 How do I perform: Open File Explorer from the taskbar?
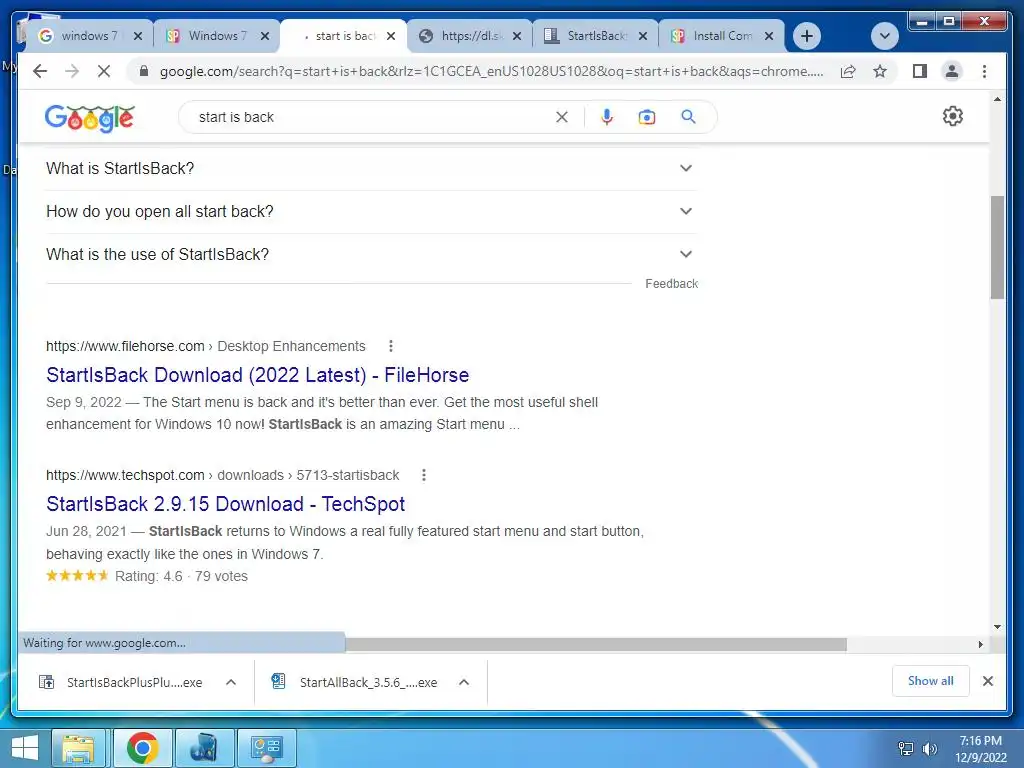tap(78, 748)
